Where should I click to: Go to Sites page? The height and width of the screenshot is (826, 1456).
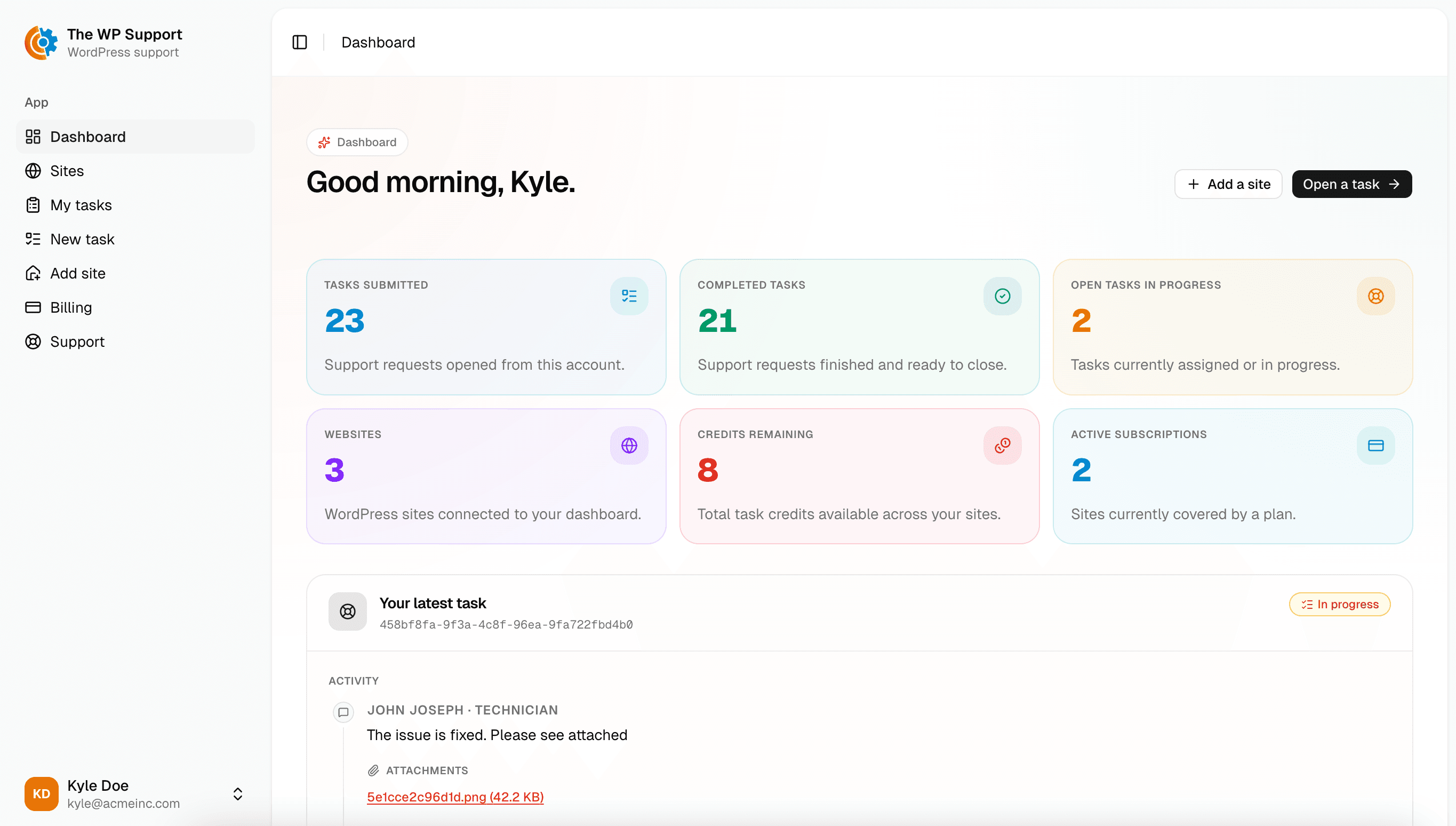tap(135, 171)
